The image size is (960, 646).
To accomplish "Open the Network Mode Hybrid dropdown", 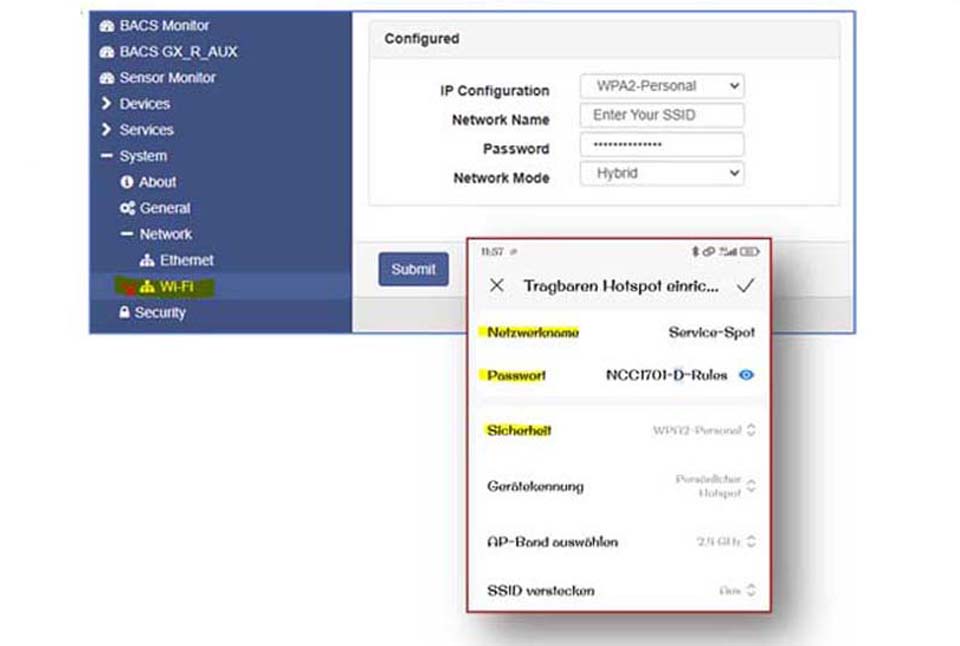I will pos(662,173).
